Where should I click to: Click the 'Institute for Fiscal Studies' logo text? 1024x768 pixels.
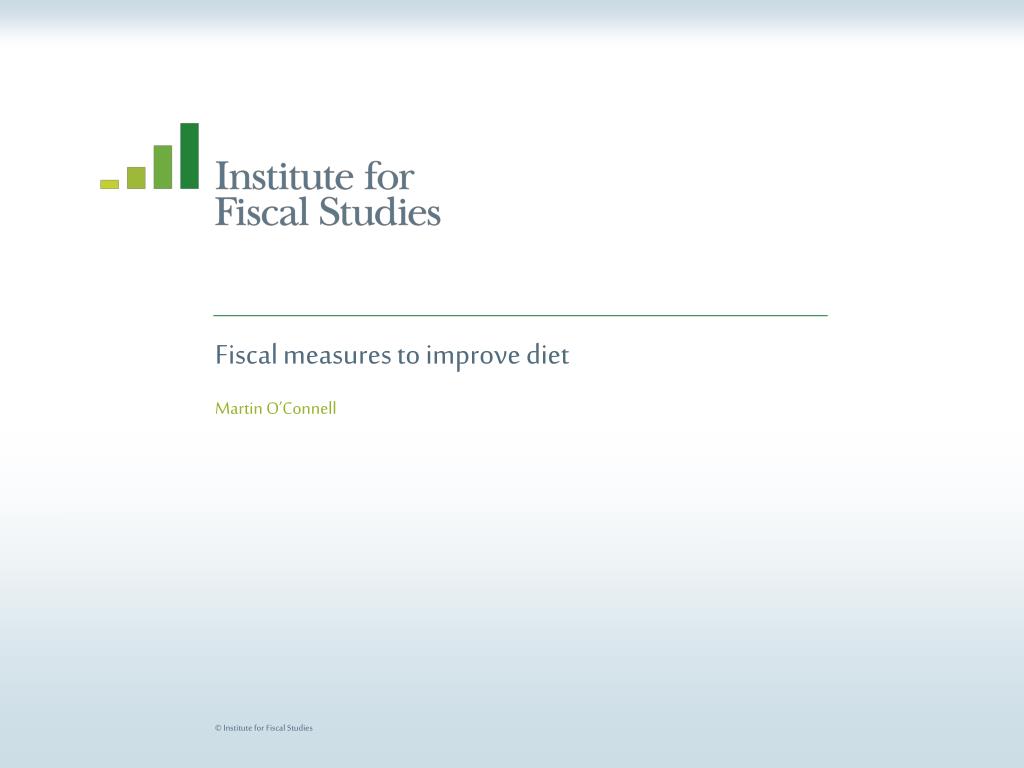(x=328, y=194)
